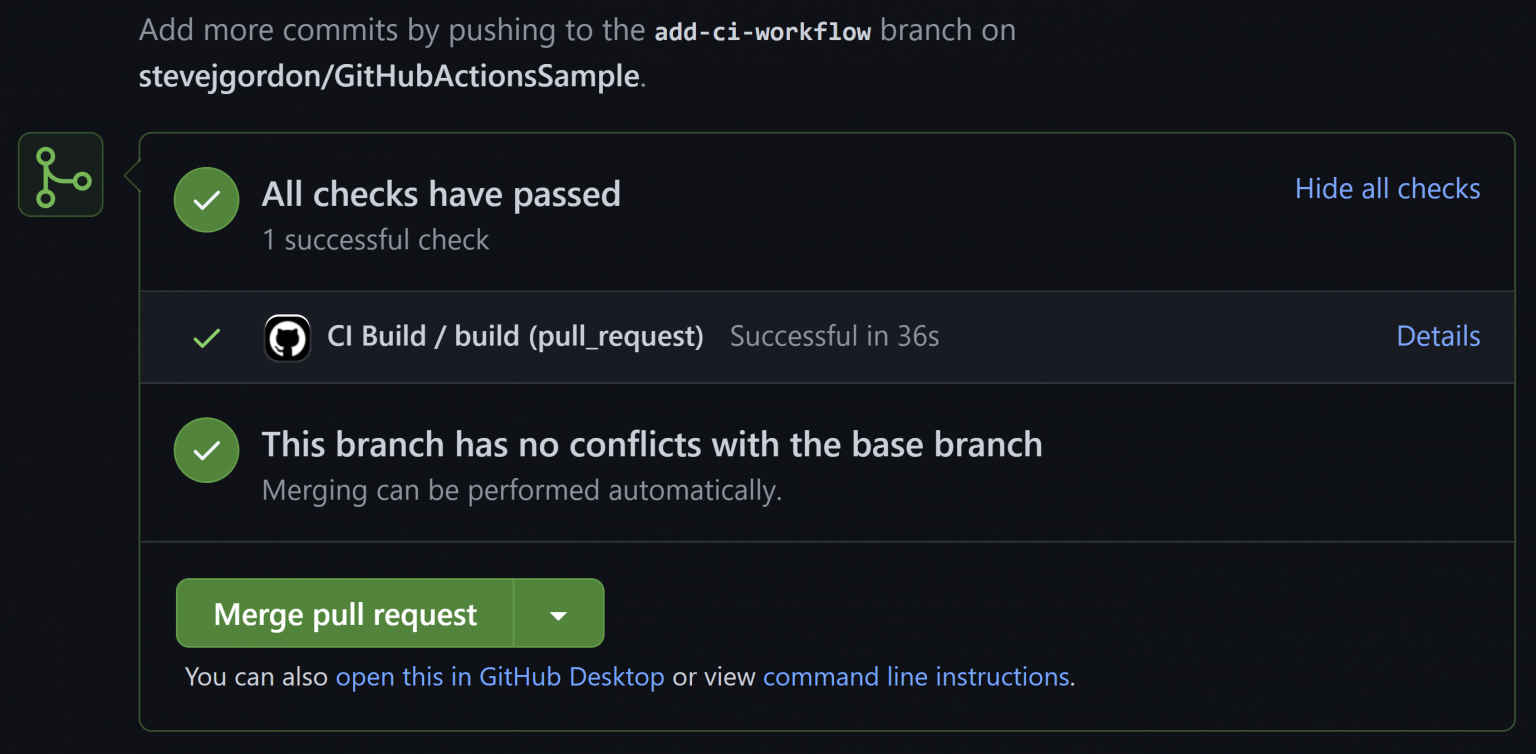Select the add-ci-workflow branch name

pyautogui.click(x=763, y=30)
